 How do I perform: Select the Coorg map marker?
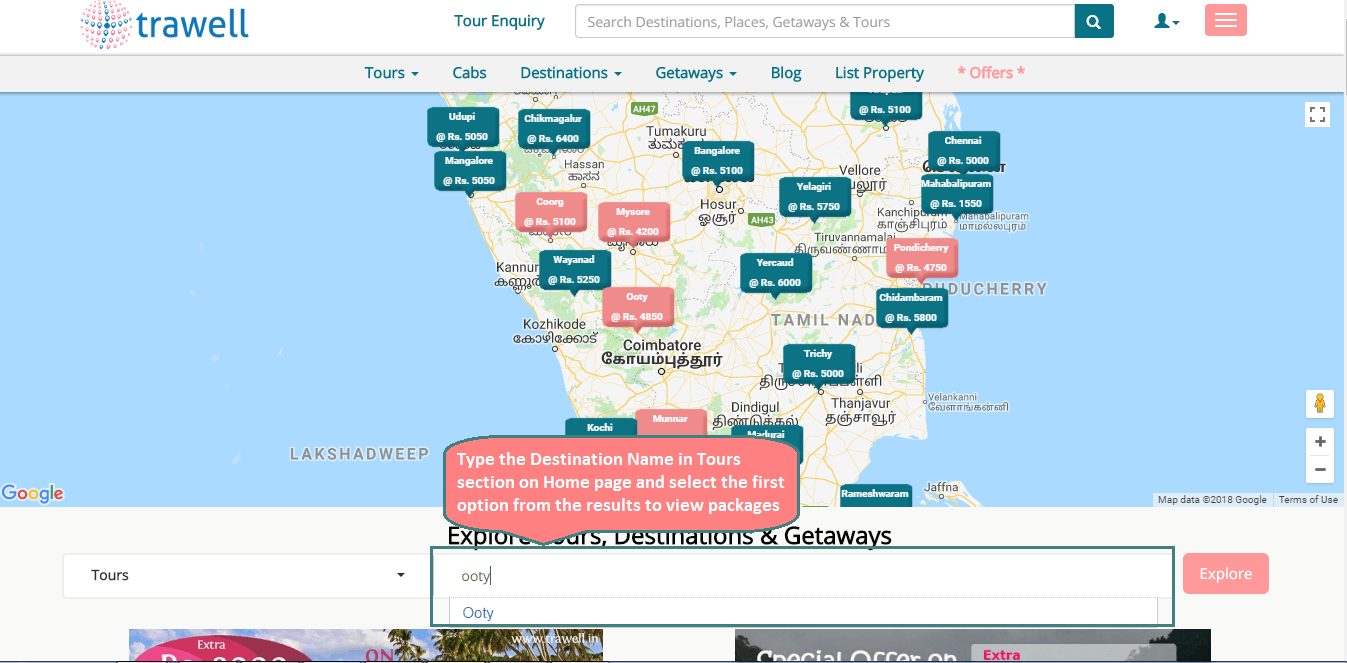[550, 212]
